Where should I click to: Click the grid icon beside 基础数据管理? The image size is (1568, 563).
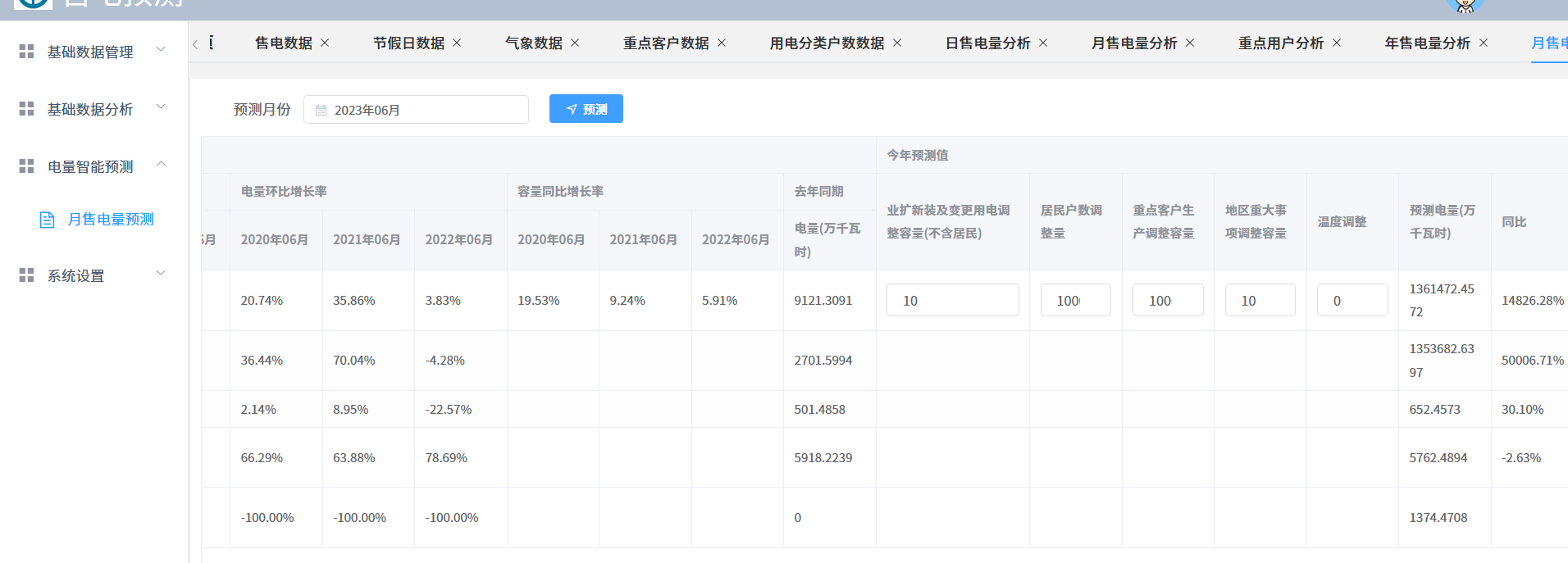(x=26, y=52)
